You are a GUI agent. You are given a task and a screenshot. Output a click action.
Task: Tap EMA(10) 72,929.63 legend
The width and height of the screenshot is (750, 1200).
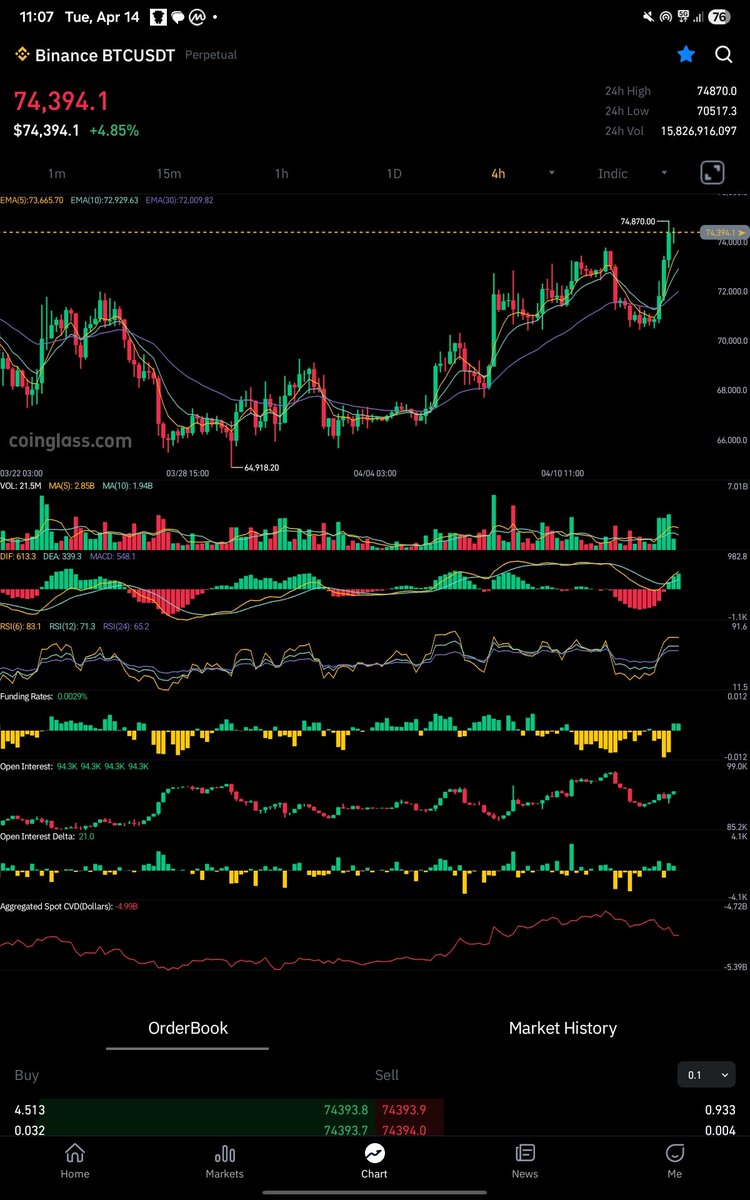point(105,200)
